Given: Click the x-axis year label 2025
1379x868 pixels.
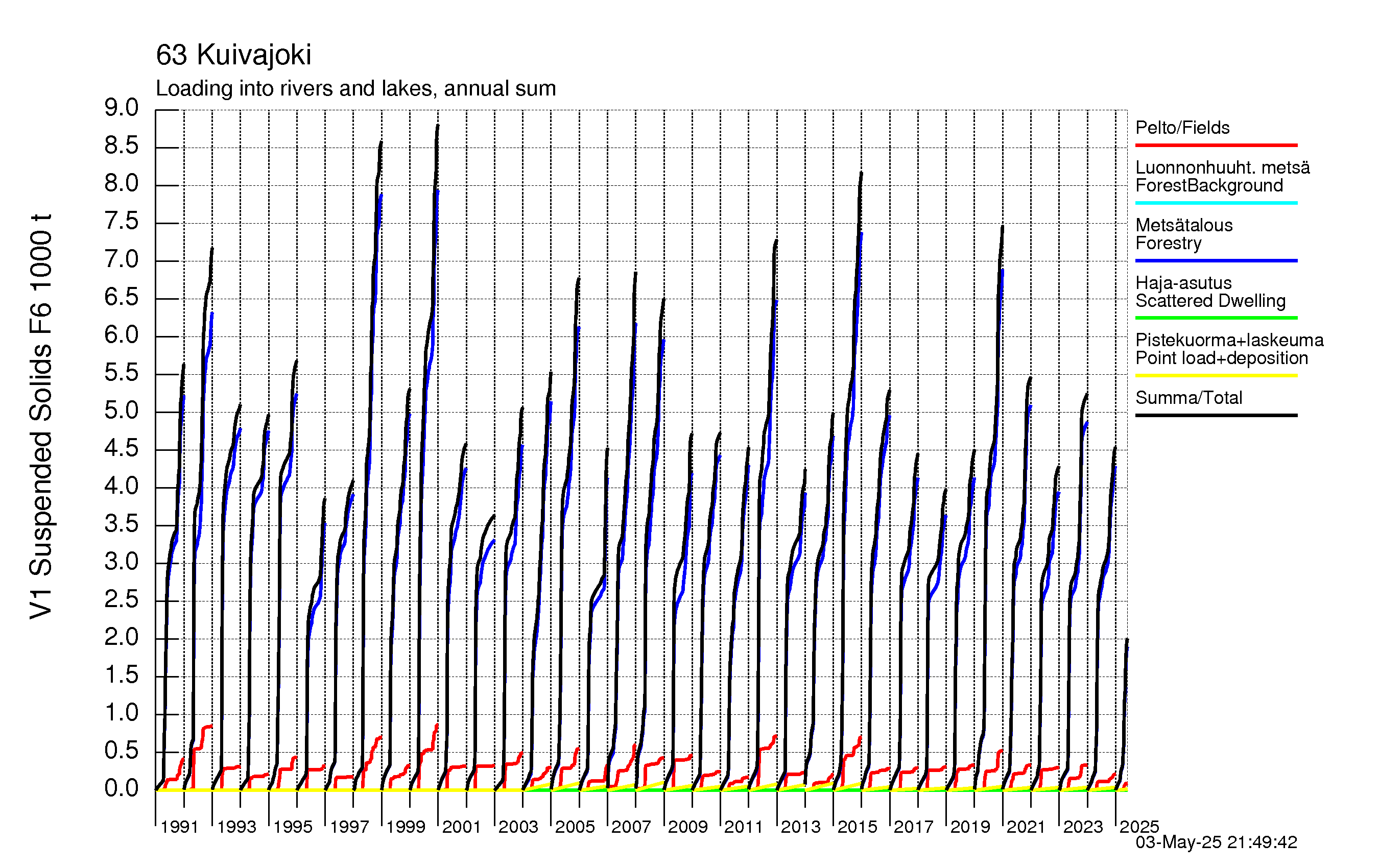Looking at the screenshot, I should 1139,827.
